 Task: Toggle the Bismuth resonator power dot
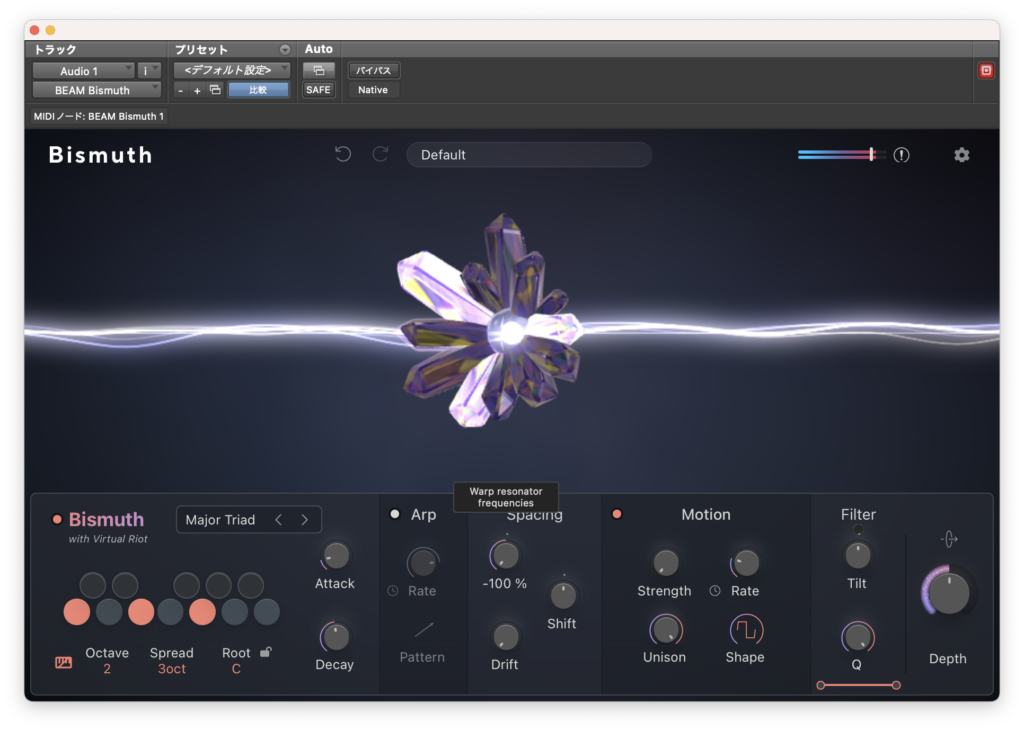[57, 520]
